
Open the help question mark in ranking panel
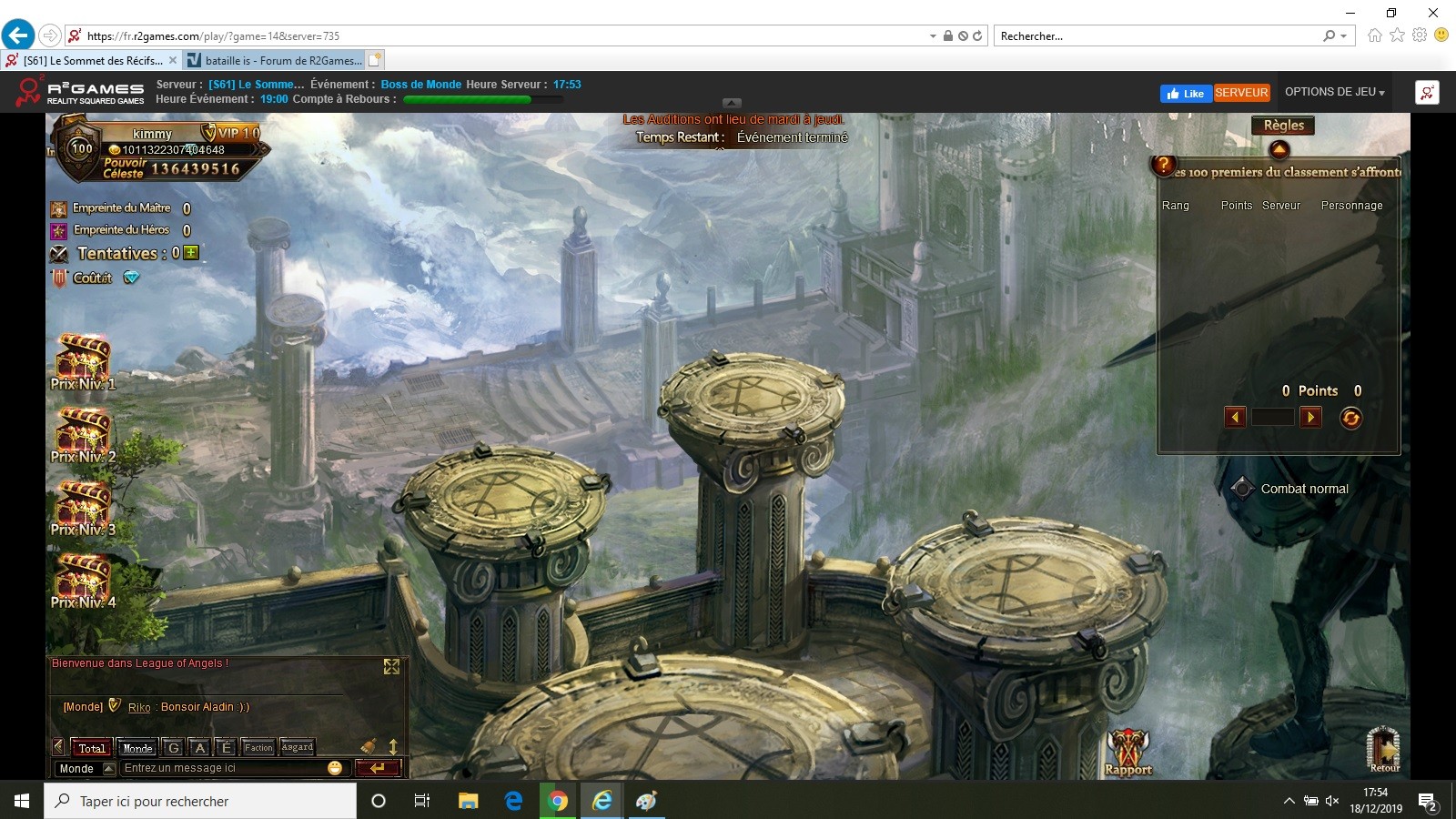click(x=1163, y=165)
